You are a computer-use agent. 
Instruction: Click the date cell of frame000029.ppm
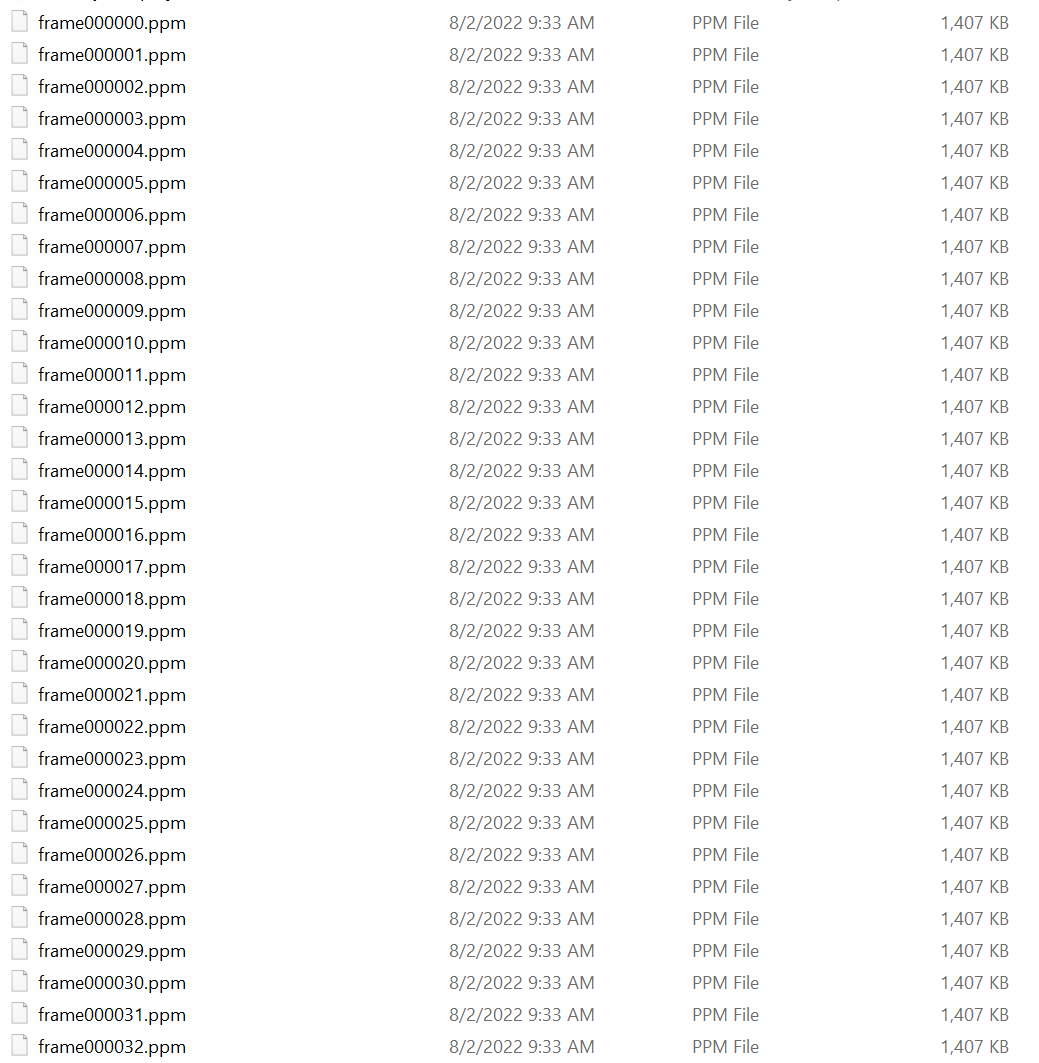[521, 950]
